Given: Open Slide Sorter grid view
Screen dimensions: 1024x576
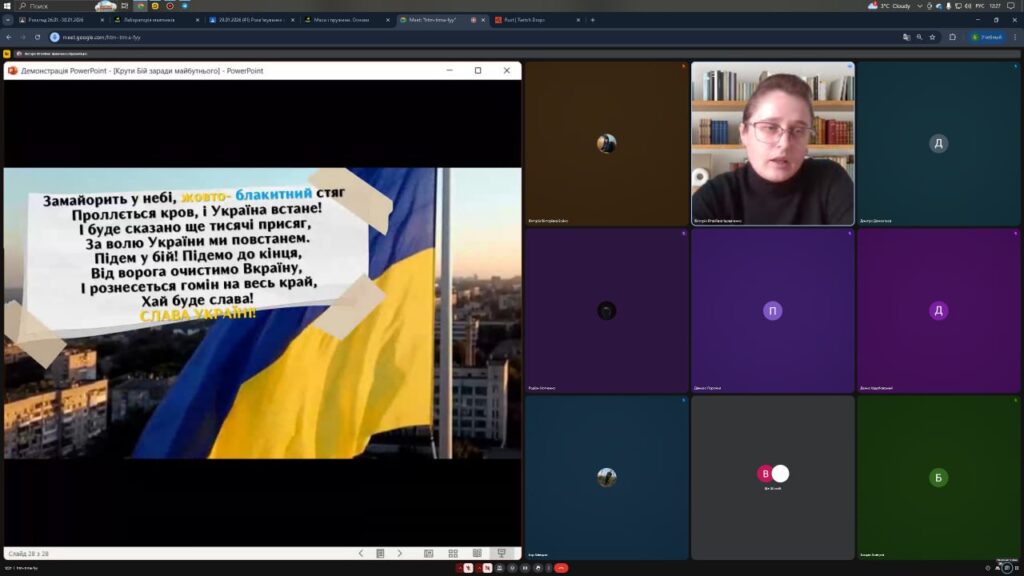Looking at the screenshot, I should point(453,553).
